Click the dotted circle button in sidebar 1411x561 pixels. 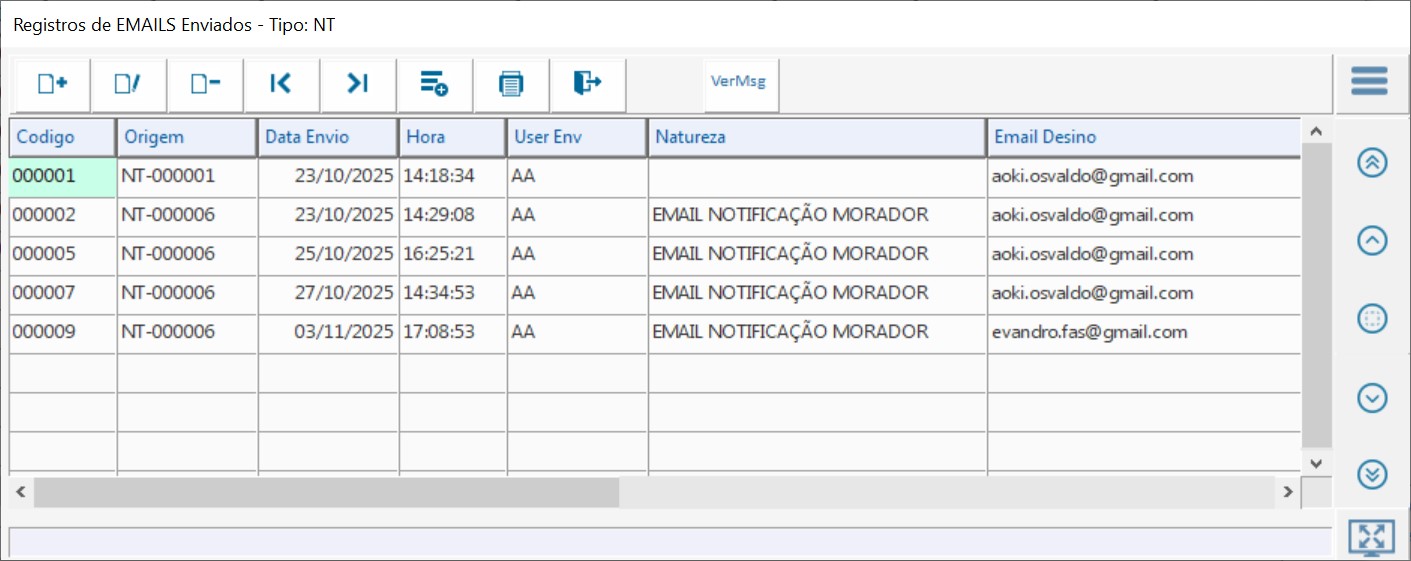1372,319
